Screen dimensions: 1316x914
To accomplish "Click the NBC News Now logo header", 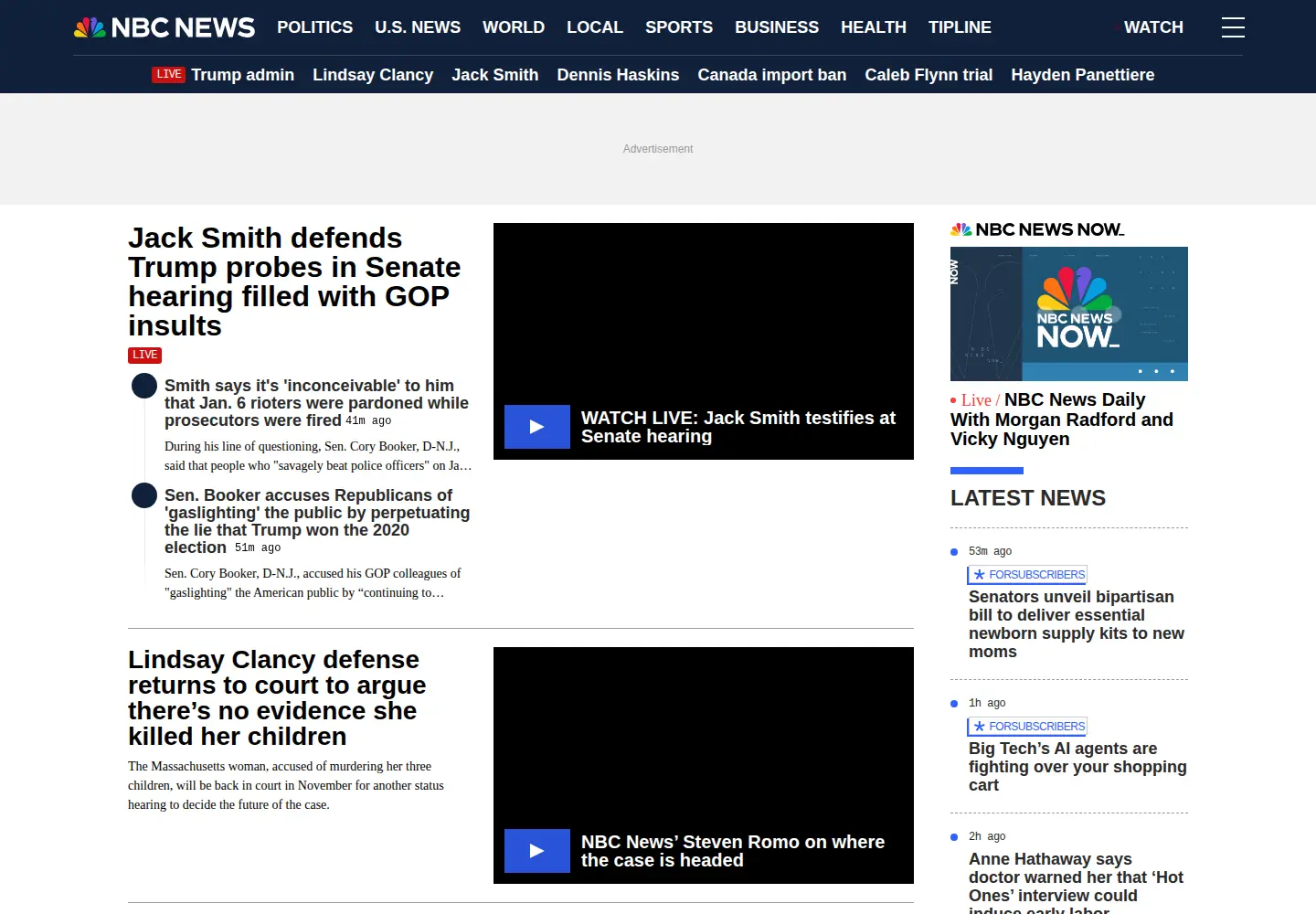I will (1037, 229).
